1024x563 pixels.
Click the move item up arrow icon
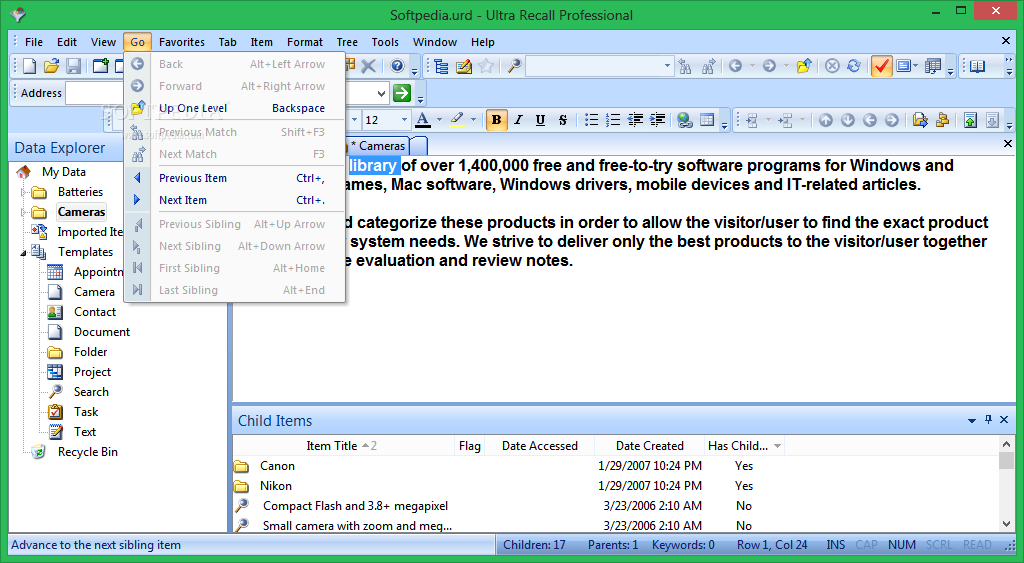pyautogui.click(x=826, y=120)
